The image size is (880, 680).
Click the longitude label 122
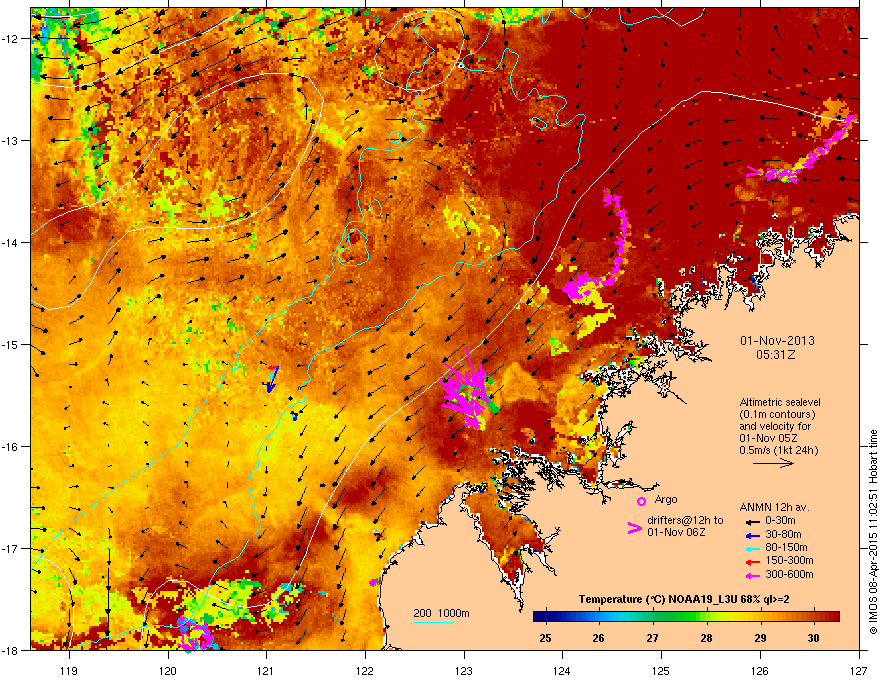[x=365, y=670]
